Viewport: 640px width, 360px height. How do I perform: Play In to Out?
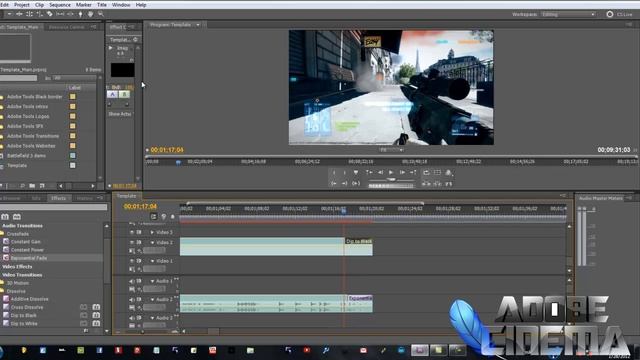pos(356,184)
